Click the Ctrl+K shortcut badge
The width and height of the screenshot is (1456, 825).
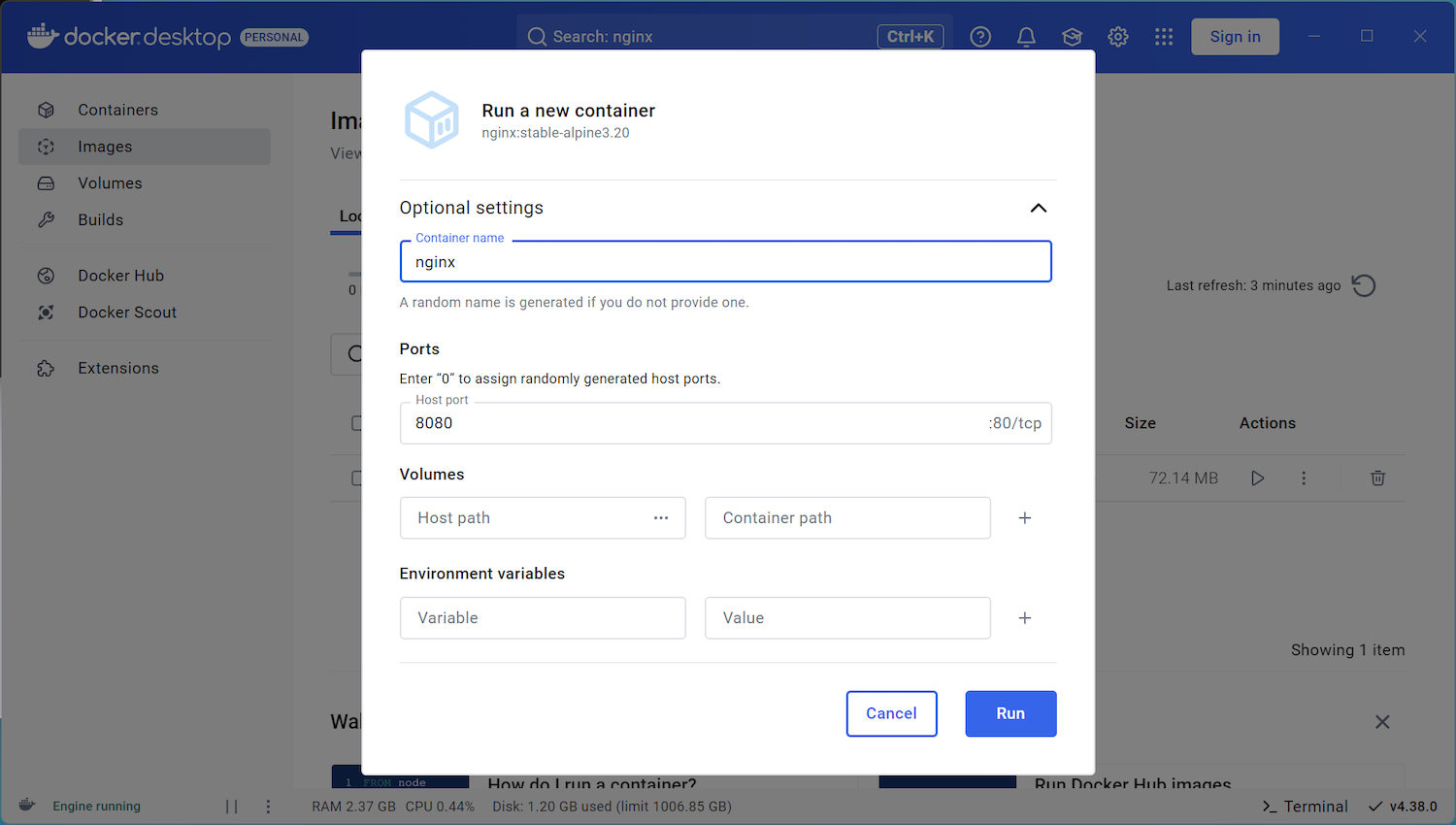(x=910, y=37)
